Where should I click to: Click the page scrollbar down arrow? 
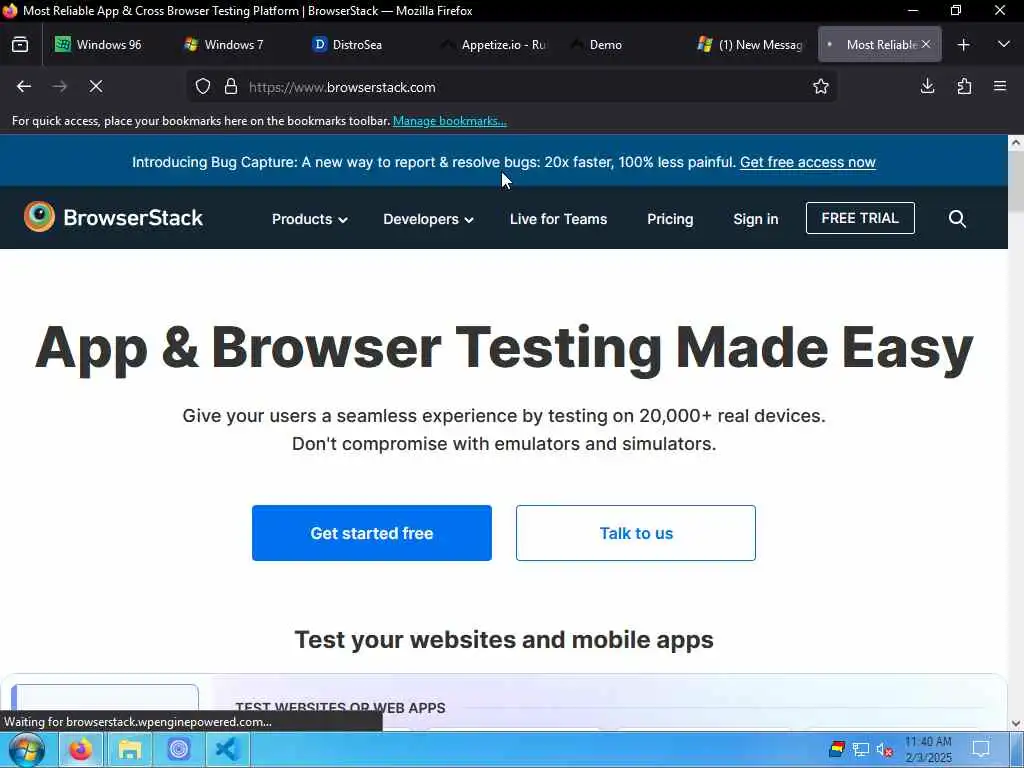pos(1016,724)
